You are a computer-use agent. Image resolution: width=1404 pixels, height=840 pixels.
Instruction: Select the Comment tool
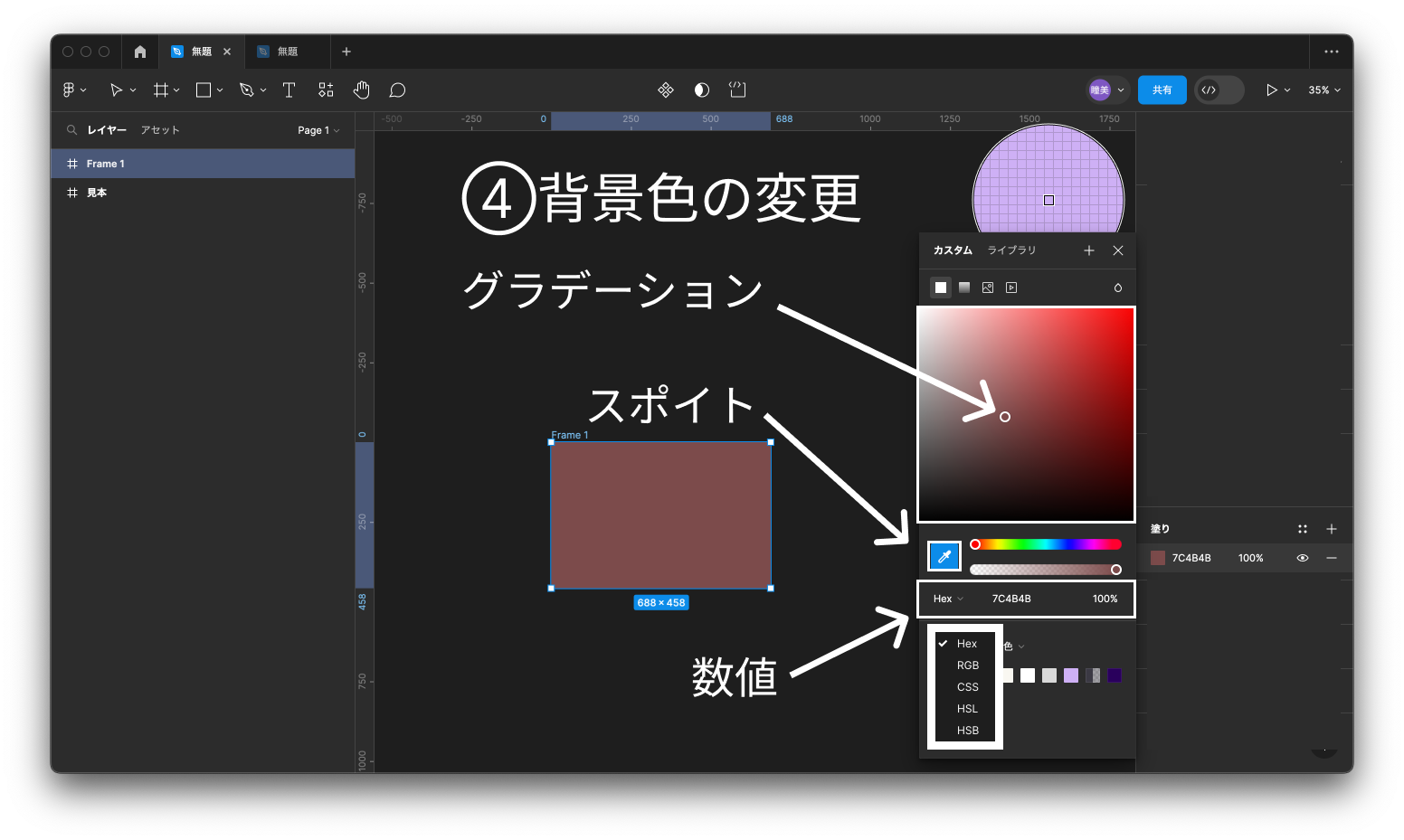click(397, 90)
